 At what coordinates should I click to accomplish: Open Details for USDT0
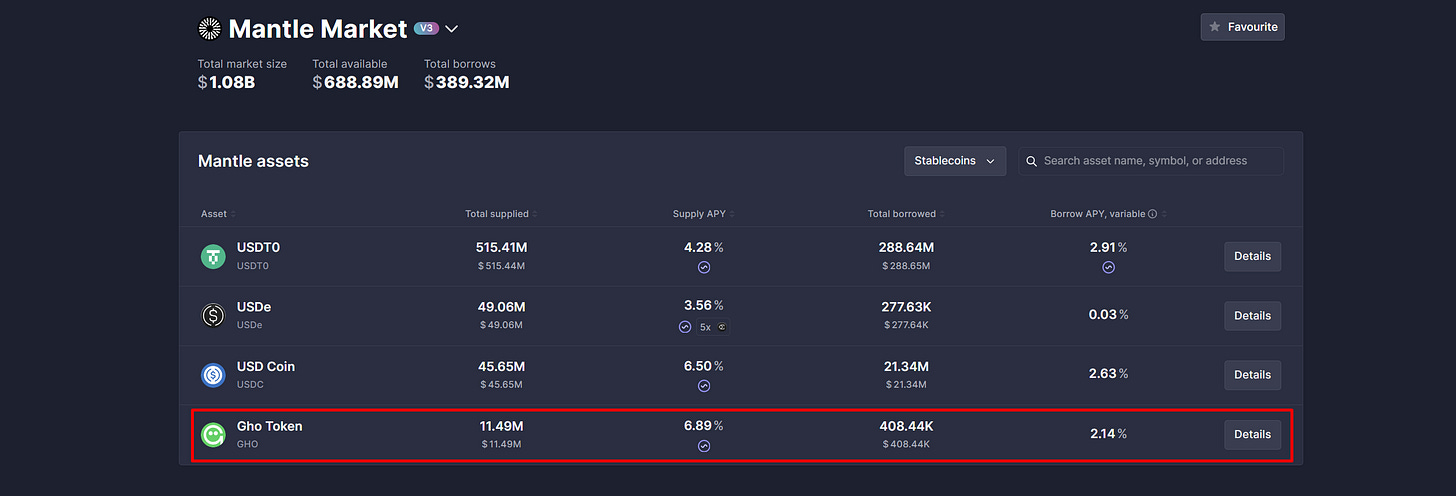[x=1252, y=256]
